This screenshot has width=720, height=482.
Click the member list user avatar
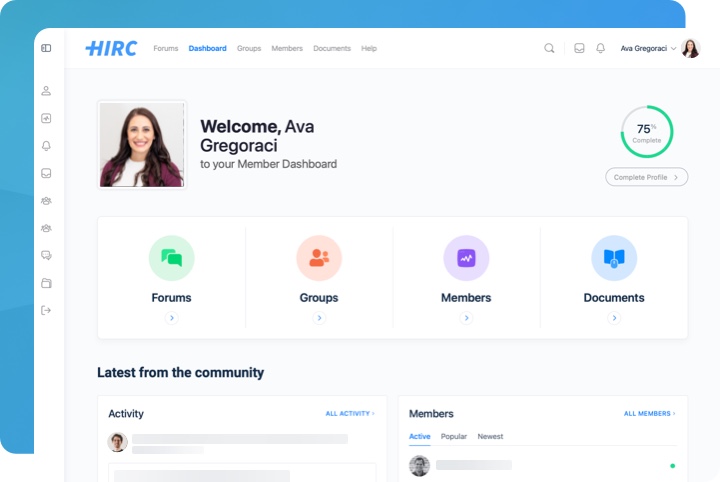click(419, 465)
